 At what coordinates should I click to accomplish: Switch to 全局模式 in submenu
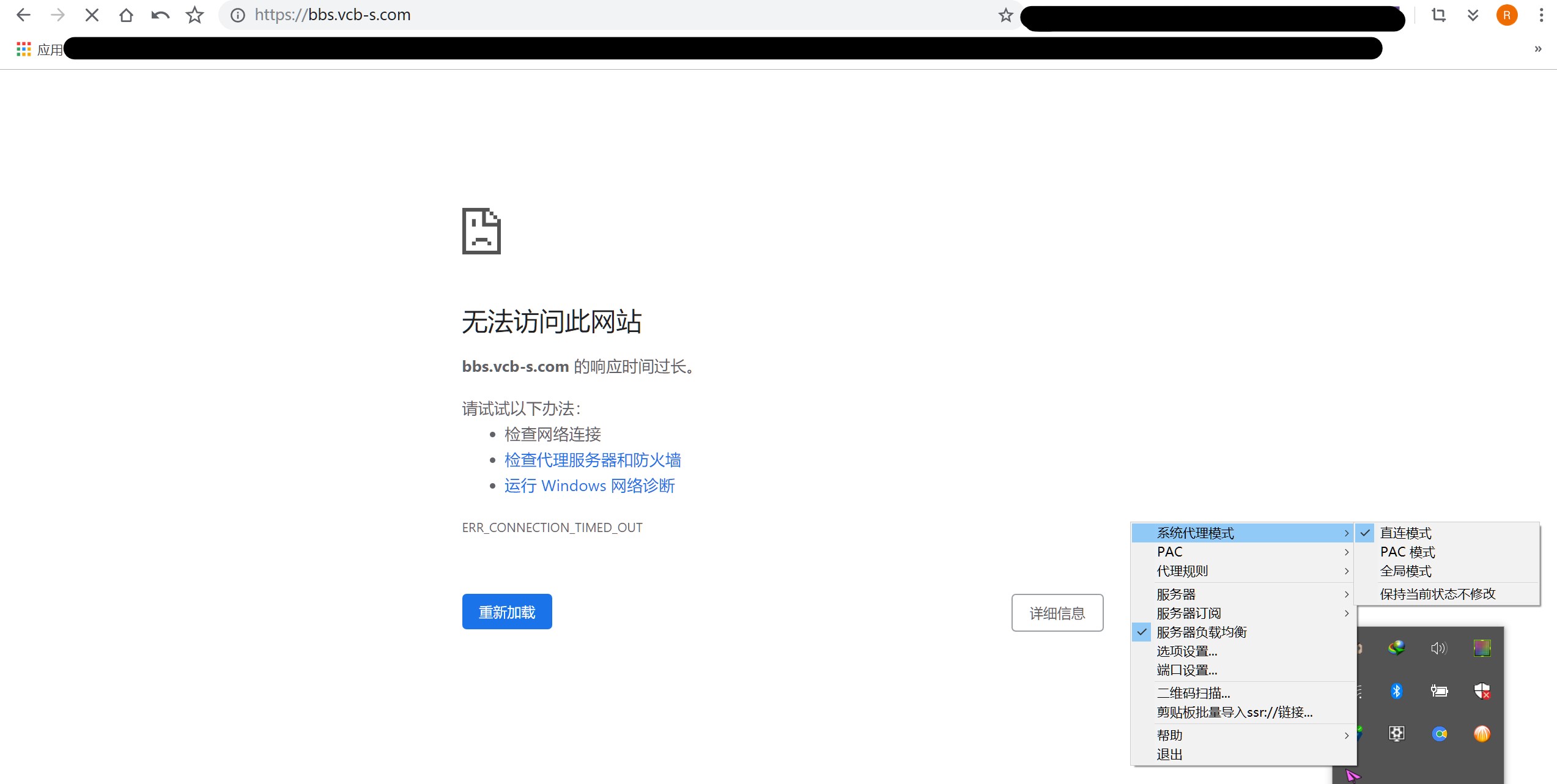pos(1447,571)
